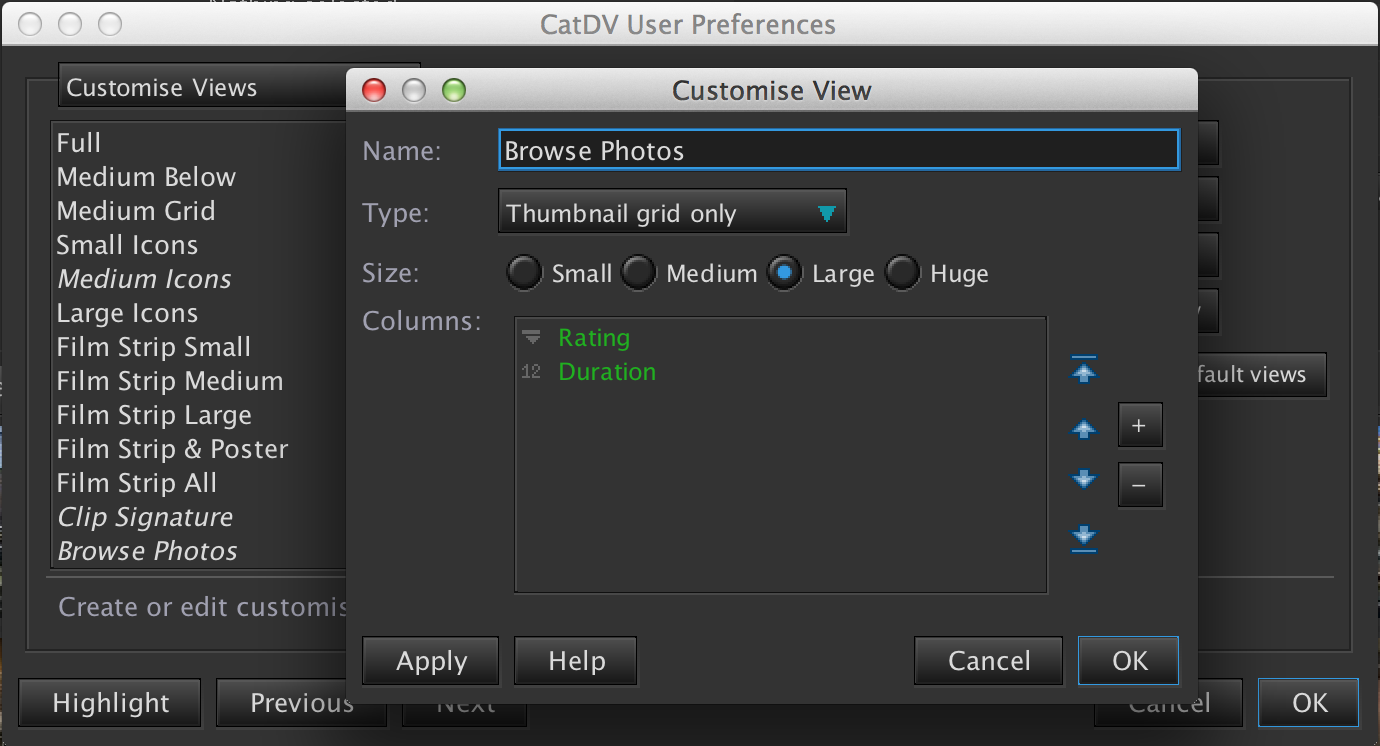This screenshot has height=746, width=1380.
Task: Remove a column with the minus button
Action: pos(1139,486)
